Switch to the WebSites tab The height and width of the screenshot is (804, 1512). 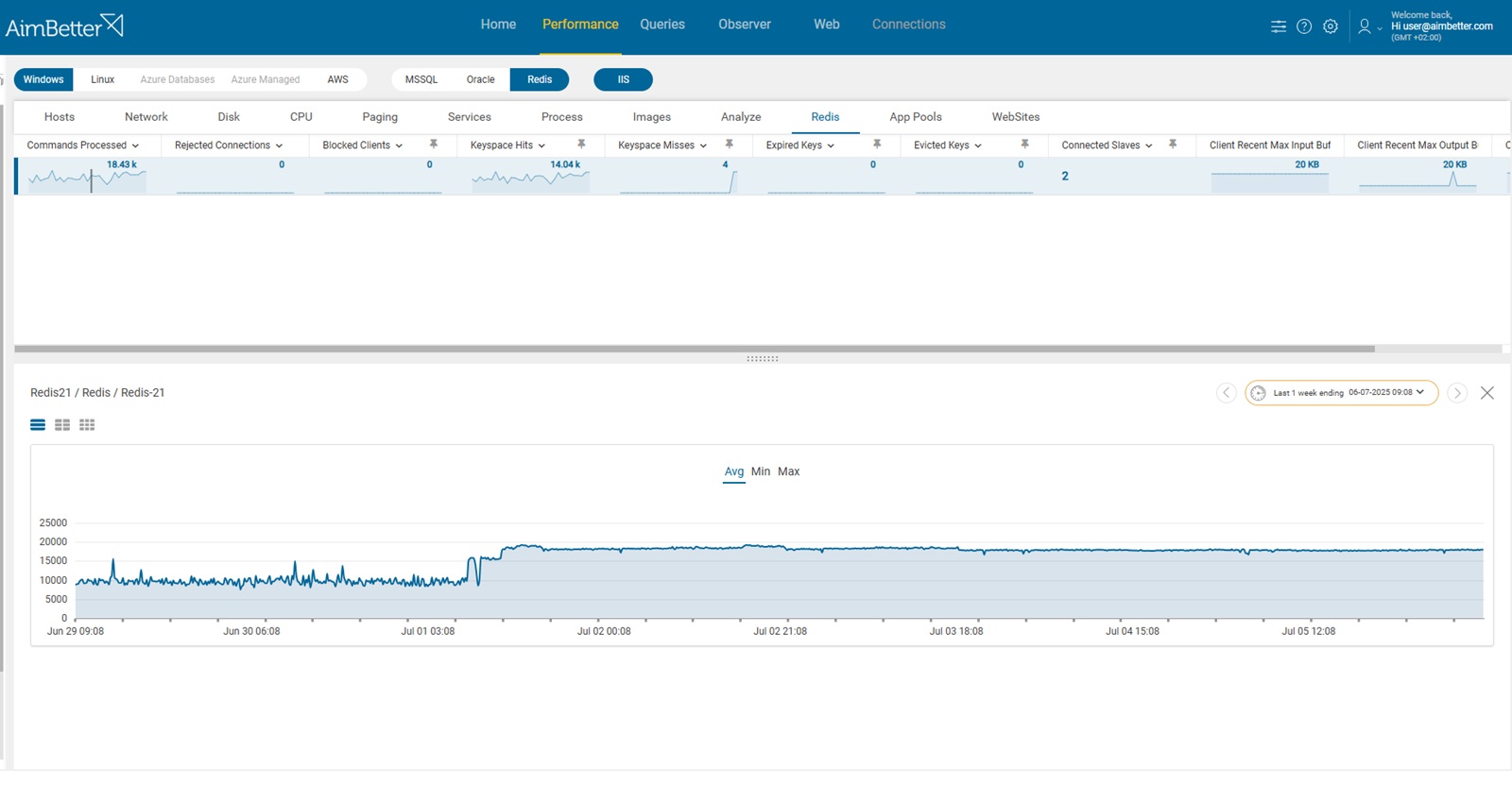pyautogui.click(x=1016, y=117)
